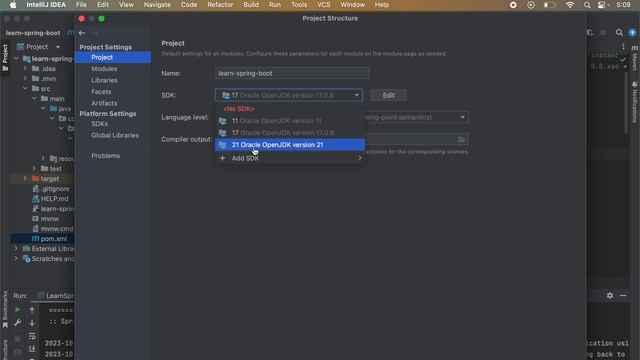Screen dimensions: 640x360
Task: Click the java source folder
Action: coord(60,109)
